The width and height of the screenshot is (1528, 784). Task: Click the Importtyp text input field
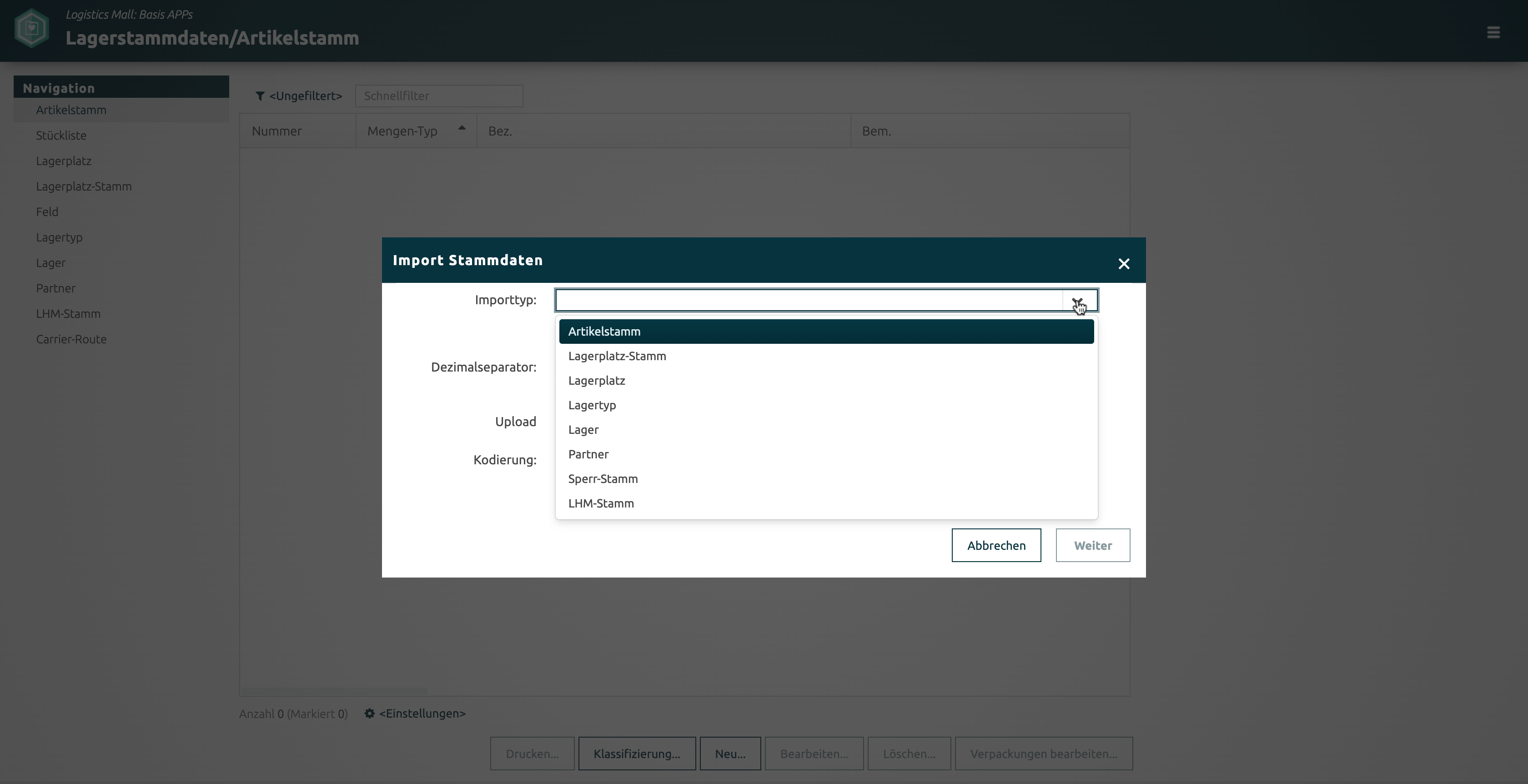[x=808, y=301]
